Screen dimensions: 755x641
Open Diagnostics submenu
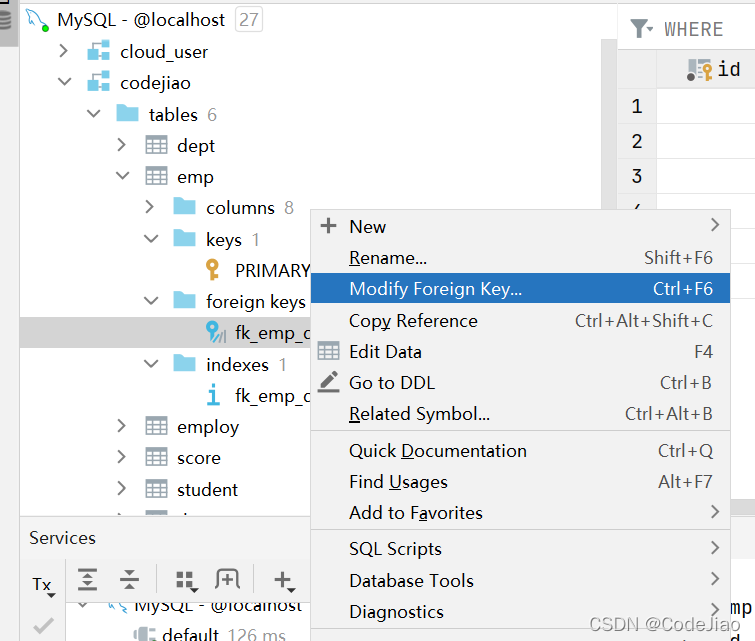(x=520, y=612)
